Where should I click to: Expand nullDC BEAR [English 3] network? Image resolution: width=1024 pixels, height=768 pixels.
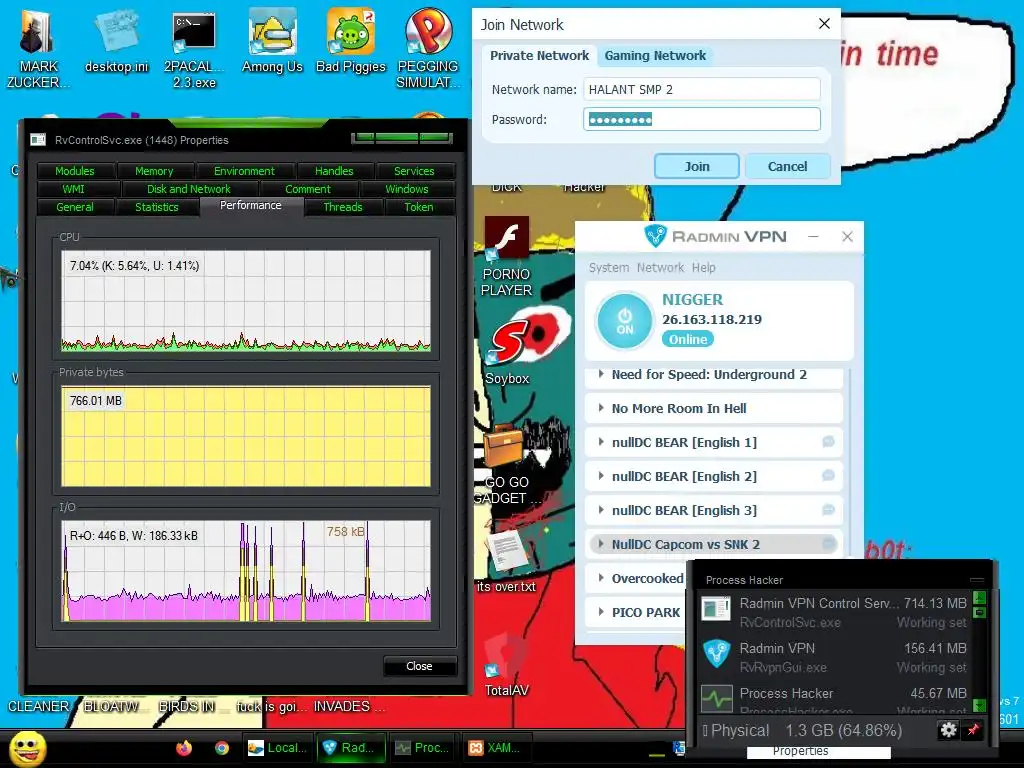601,510
